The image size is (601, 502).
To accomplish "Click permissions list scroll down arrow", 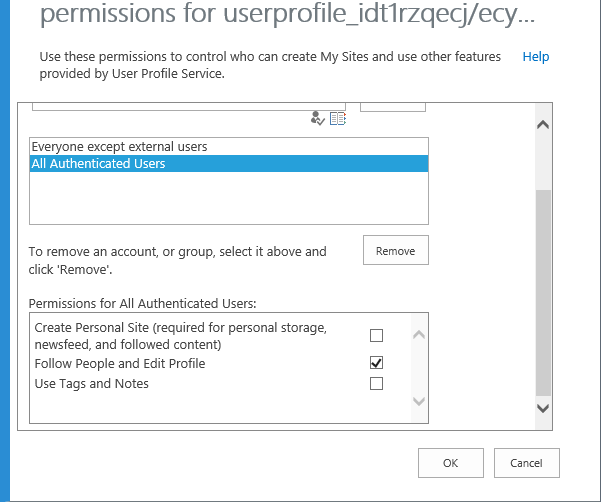I will pos(419,401).
